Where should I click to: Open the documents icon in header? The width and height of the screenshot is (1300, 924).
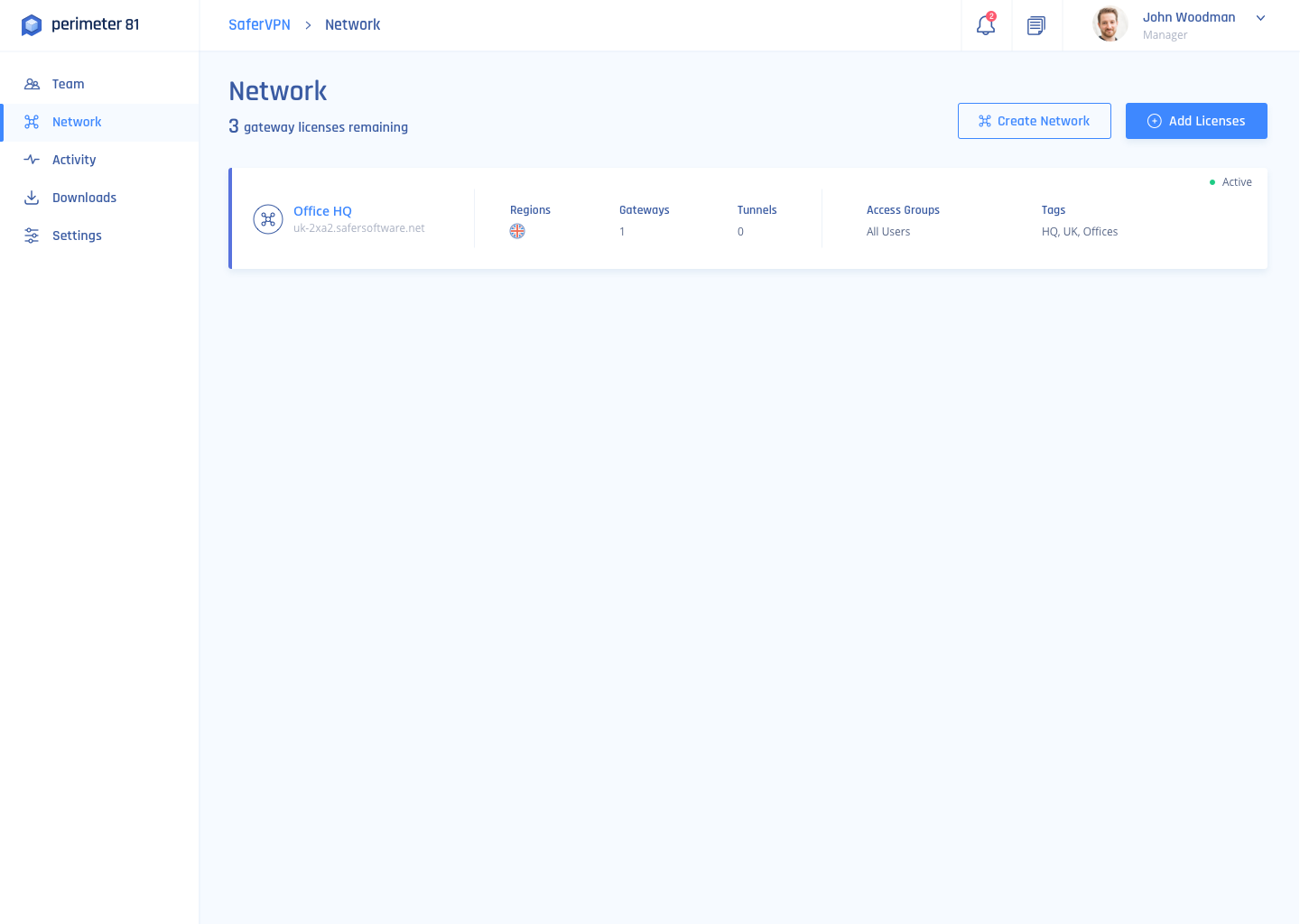tap(1036, 25)
